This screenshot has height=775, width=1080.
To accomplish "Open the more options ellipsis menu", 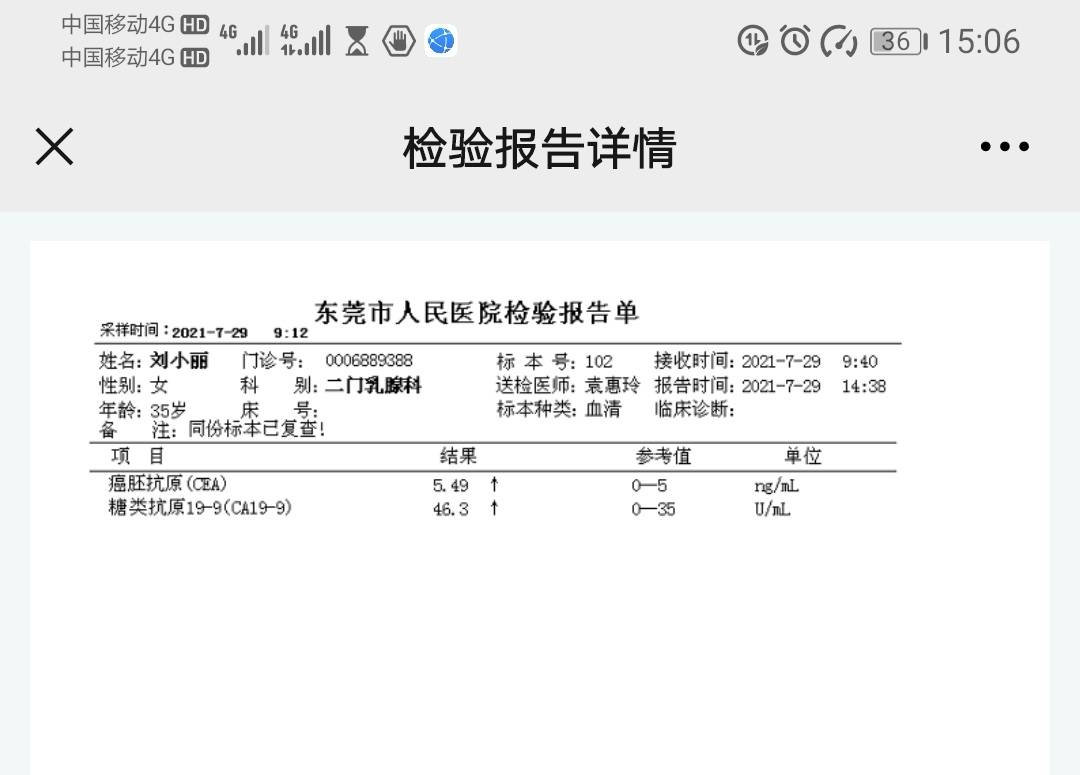I will coord(1003,146).
